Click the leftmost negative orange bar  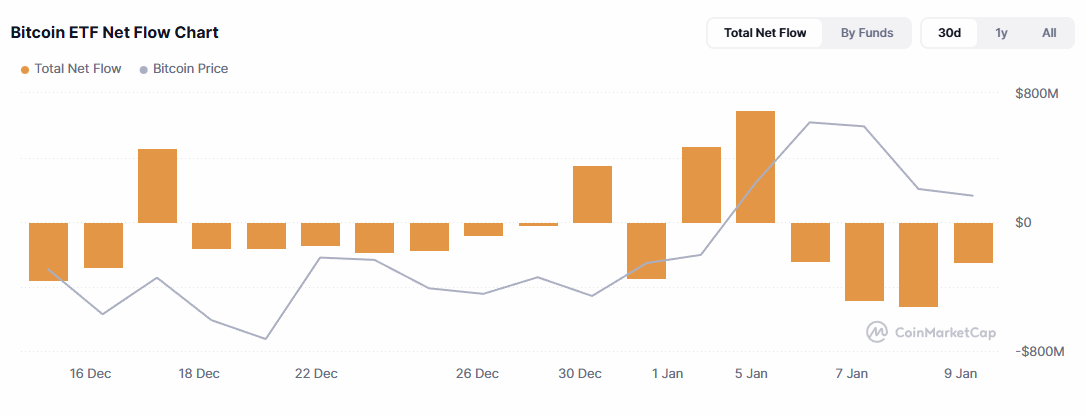tap(48, 251)
